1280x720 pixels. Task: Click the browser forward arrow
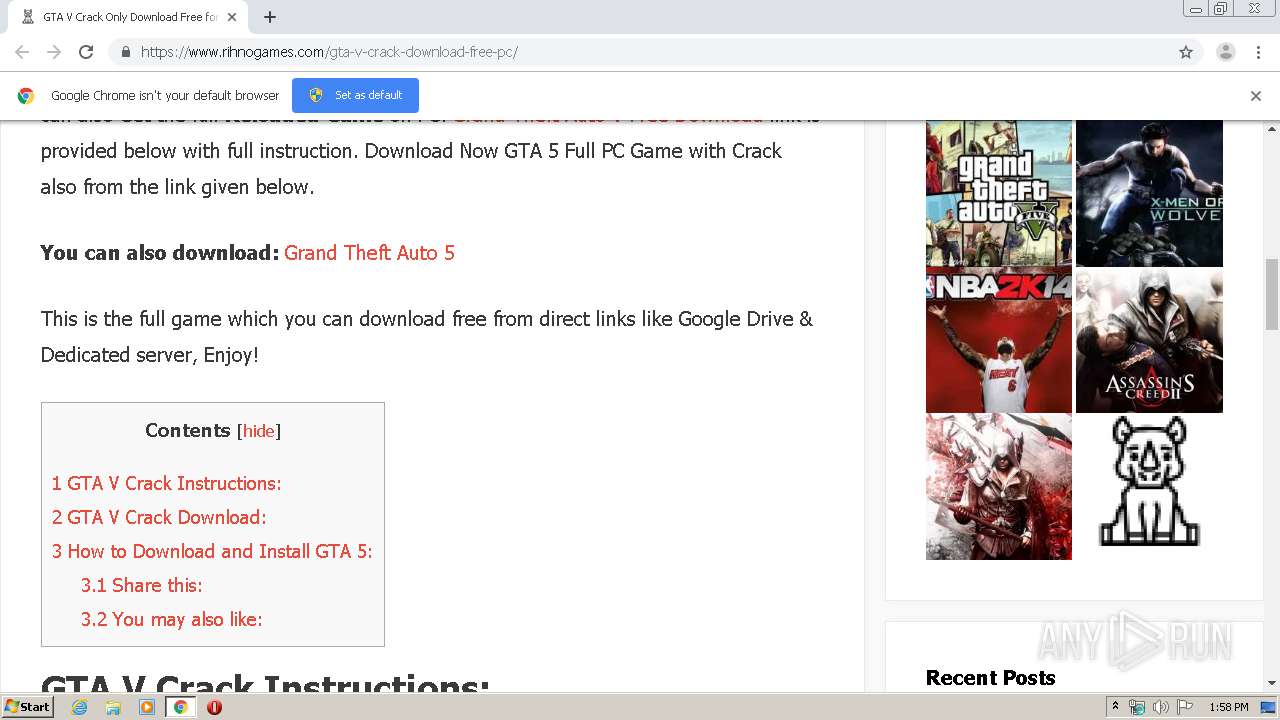54,52
